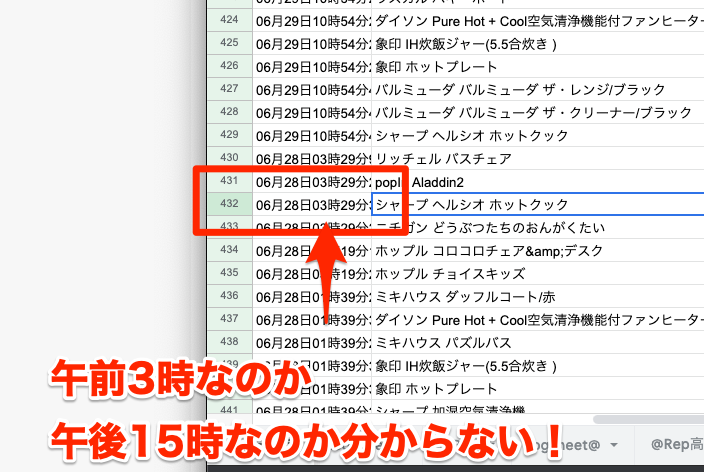
Task: Select row header 432
Action: pyautogui.click(x=229, y=204)
